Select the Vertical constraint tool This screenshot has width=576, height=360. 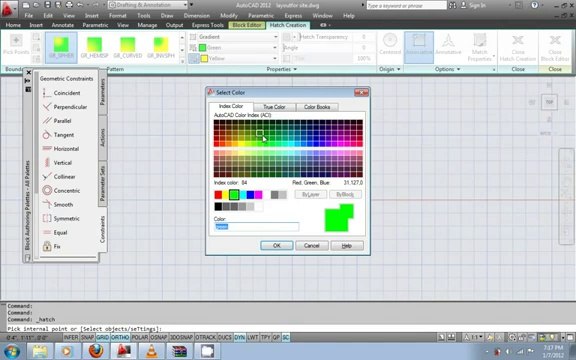tap(57, 163)
